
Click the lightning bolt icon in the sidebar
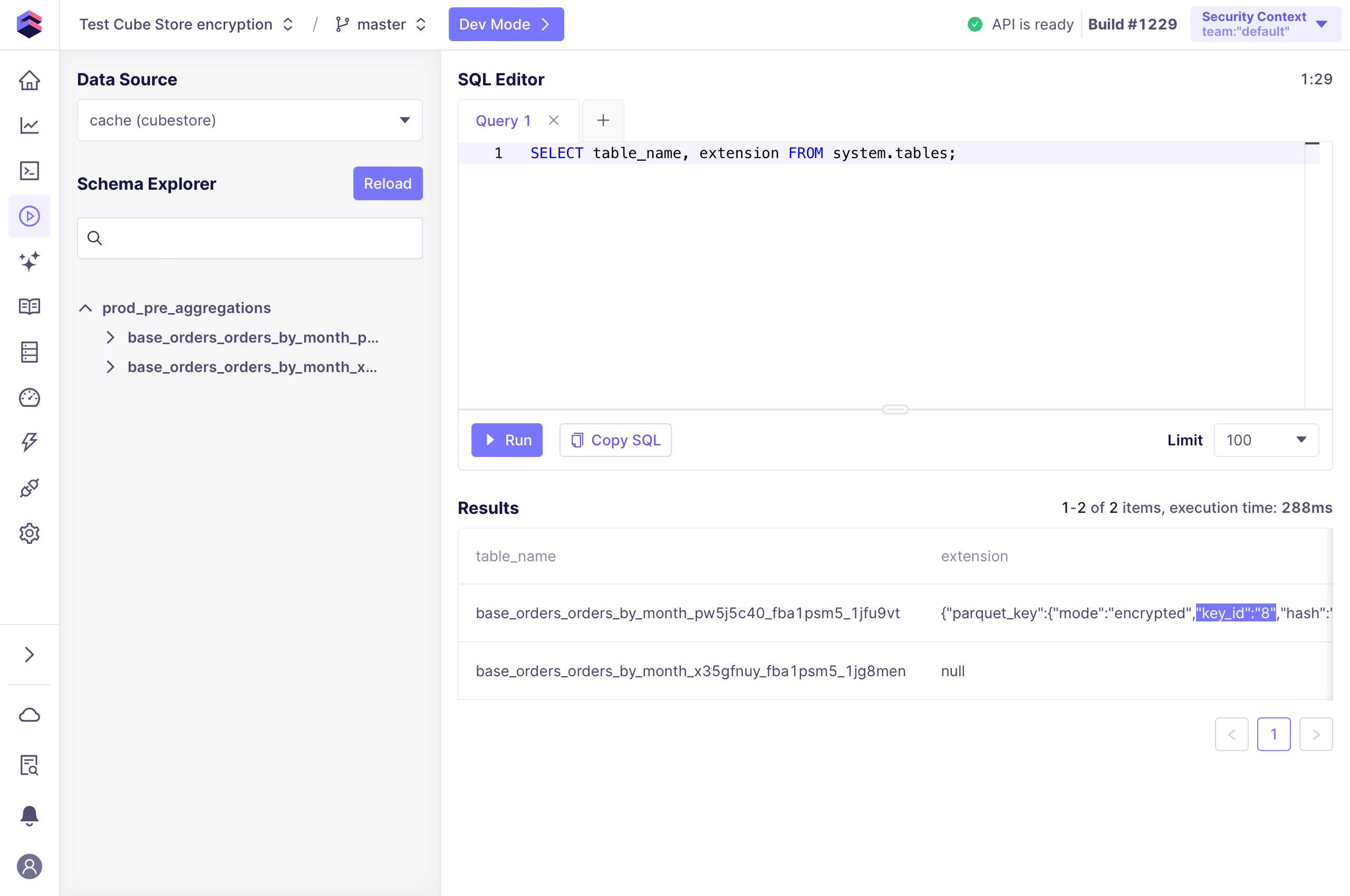point(29,442)
